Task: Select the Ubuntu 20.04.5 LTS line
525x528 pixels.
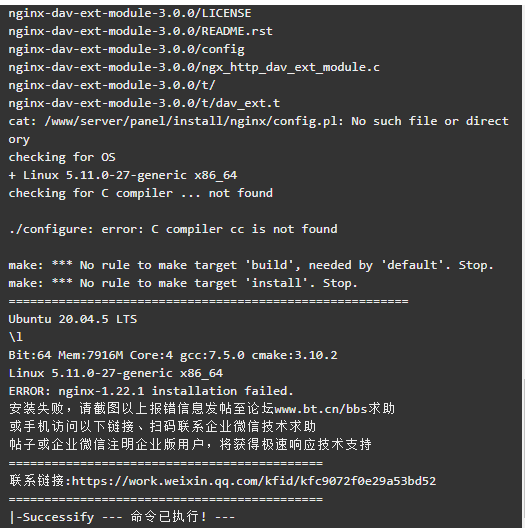Action: click(x=73, y=319)
